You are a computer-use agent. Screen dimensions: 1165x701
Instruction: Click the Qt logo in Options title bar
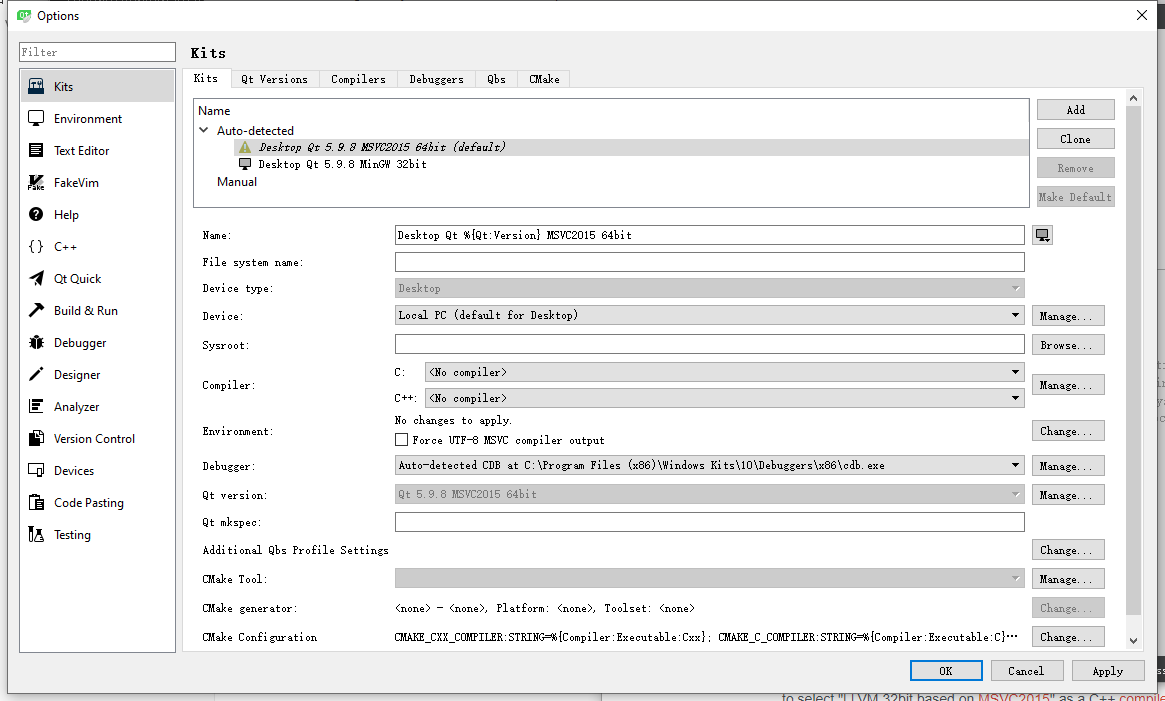[24, 15]
